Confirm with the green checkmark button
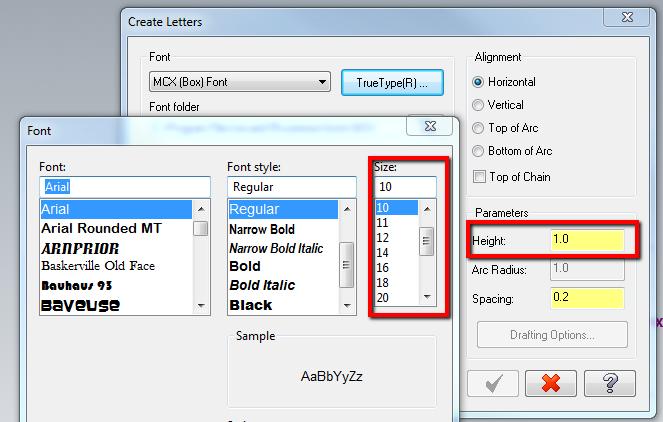Image resolution: width=663 pixels, height=422 pixels. pyautogui.click(x=493, y=384)
